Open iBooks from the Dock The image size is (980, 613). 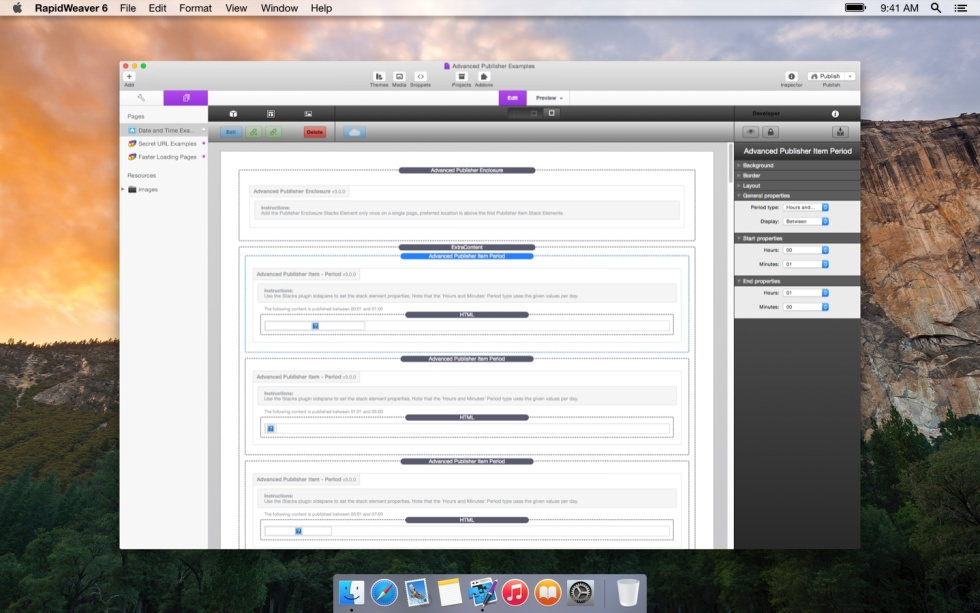(548, 592)
